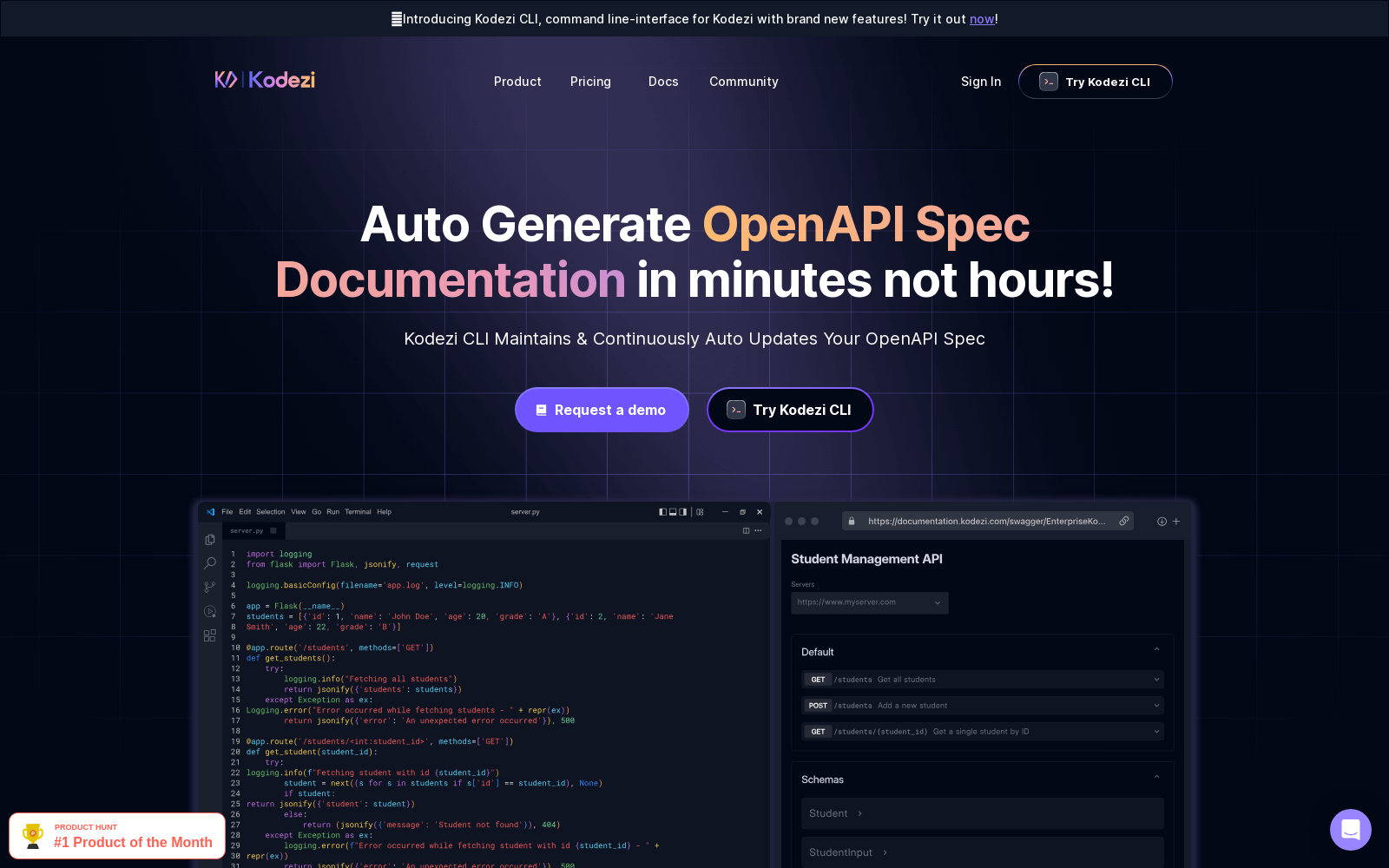
Task: Click the server.py title in the VS Code title bar
Action: 525,512
